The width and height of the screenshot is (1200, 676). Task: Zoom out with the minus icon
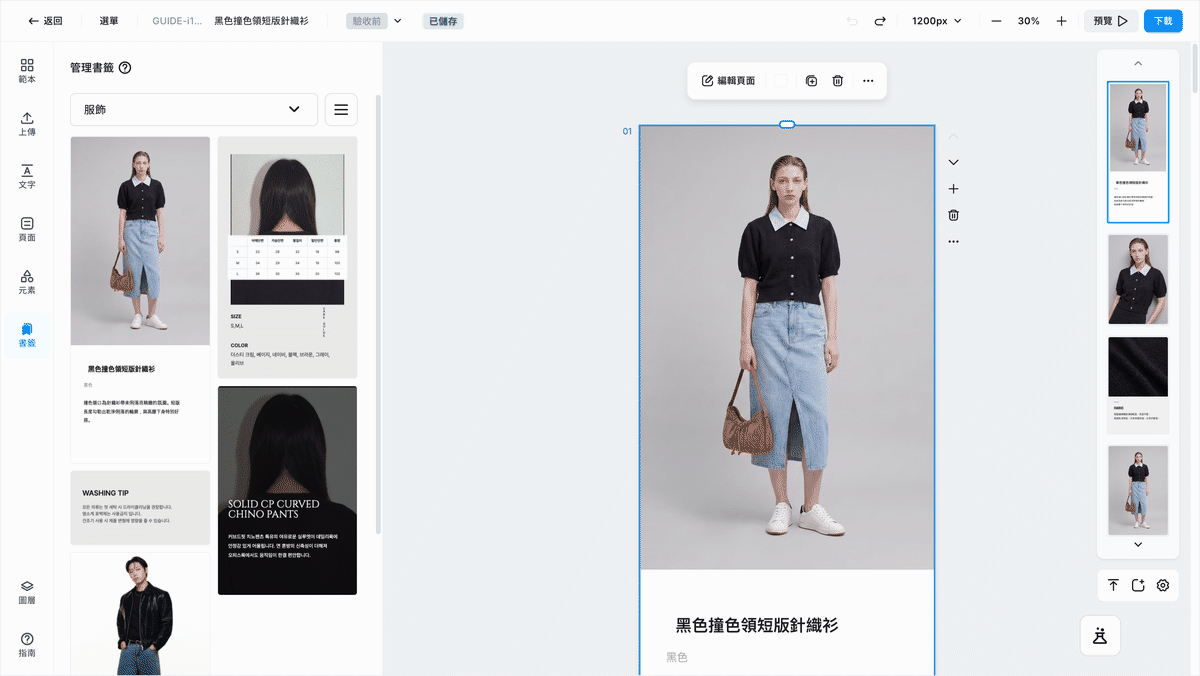tap(996, 21)
